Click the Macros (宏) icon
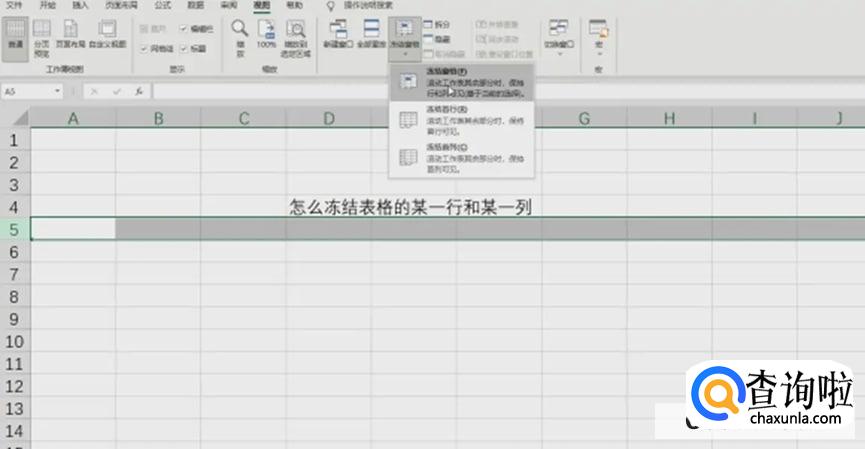Image resolution: width=865 pixels, height=449 pixels. [599, 28]
